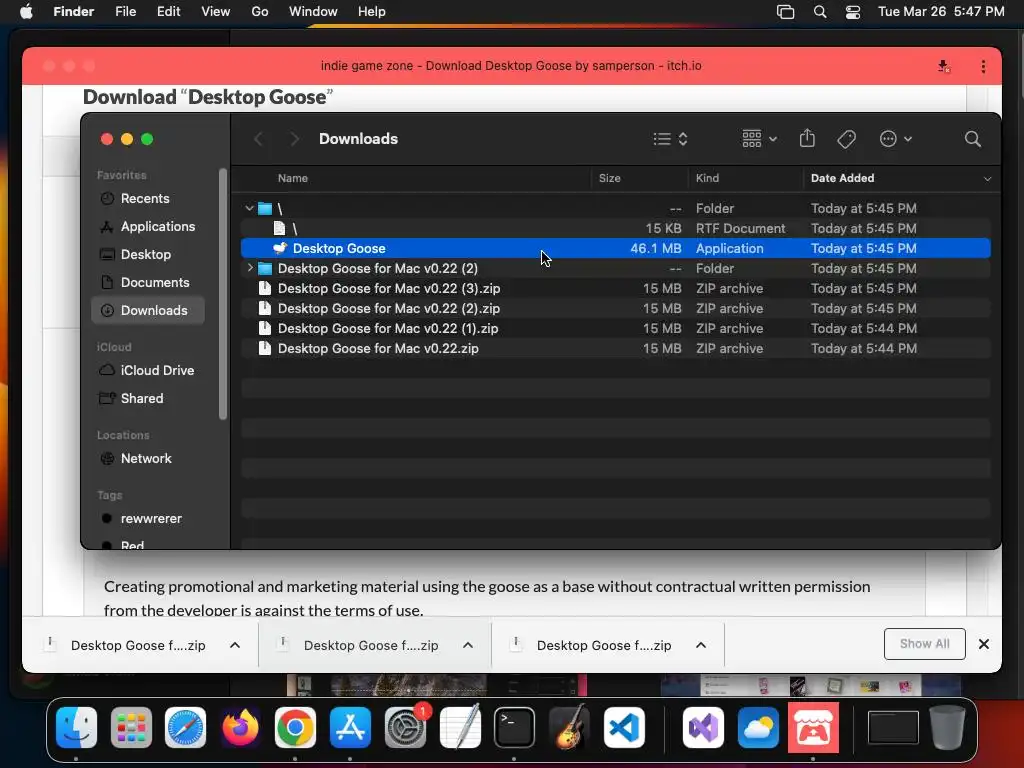This screenshot has height=768, width=1024.
Task: Open GarageBand from the Dock
Action: (x=569, y=727)
